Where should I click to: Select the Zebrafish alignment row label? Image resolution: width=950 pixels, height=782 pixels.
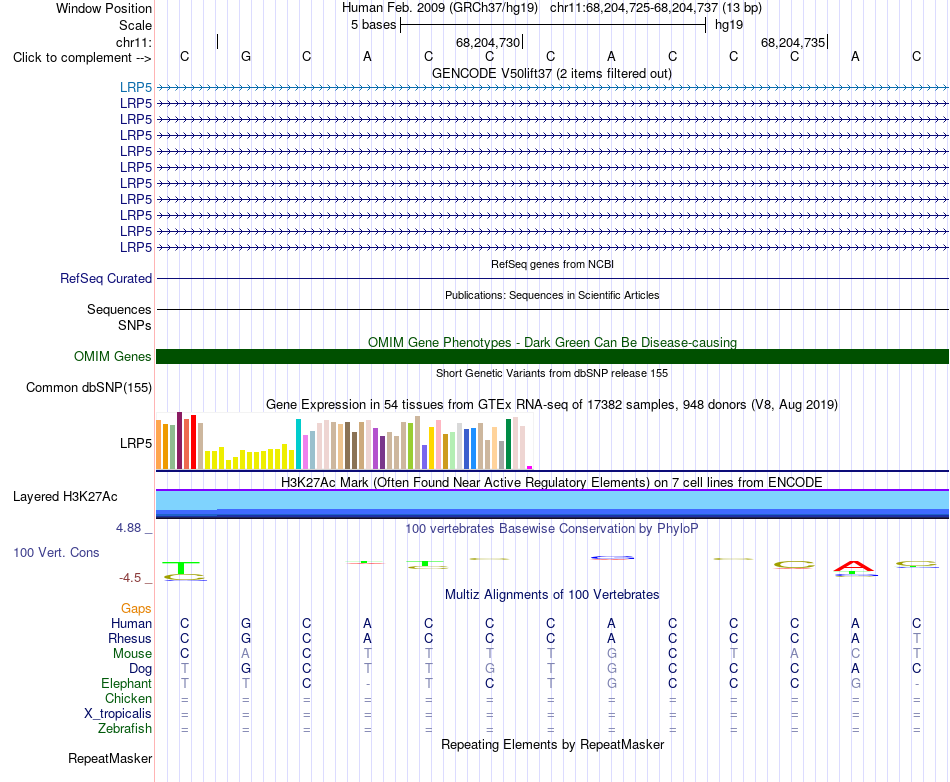click(x=125, y=729)
